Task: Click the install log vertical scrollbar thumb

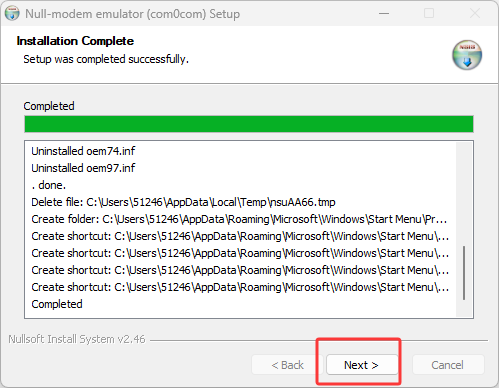Action: click(x=464, y=273)
